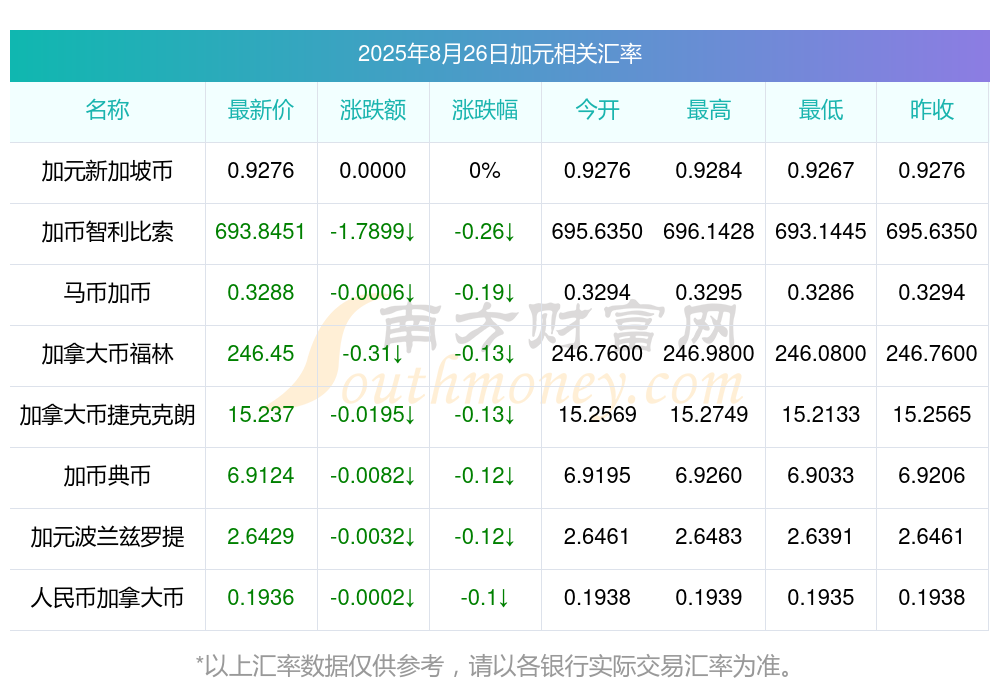Click change amount -0.0195↓
This screenshot has height=698, width=1000.
(372, 415)
